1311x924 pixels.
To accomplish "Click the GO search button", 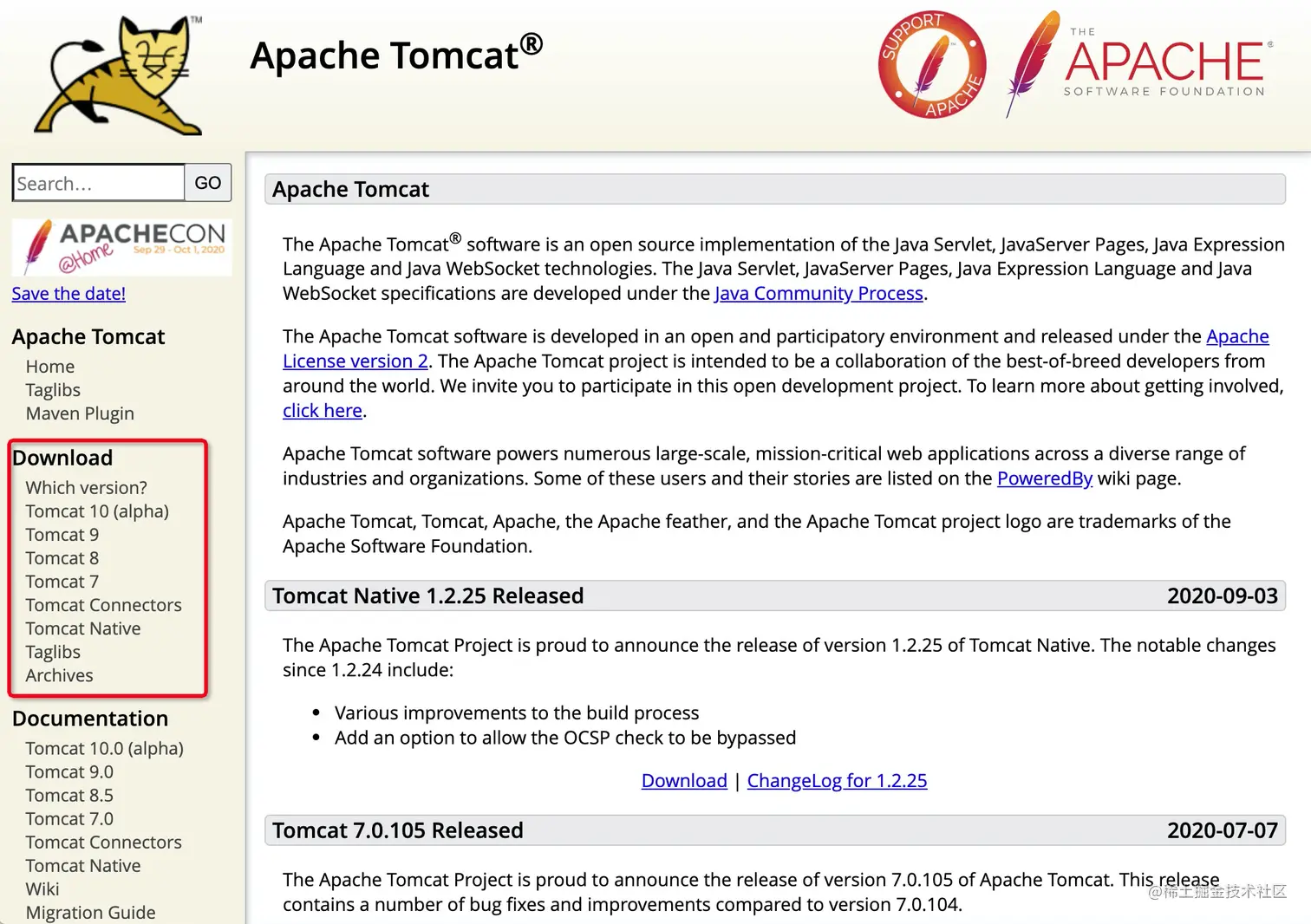I will point(208,183).
